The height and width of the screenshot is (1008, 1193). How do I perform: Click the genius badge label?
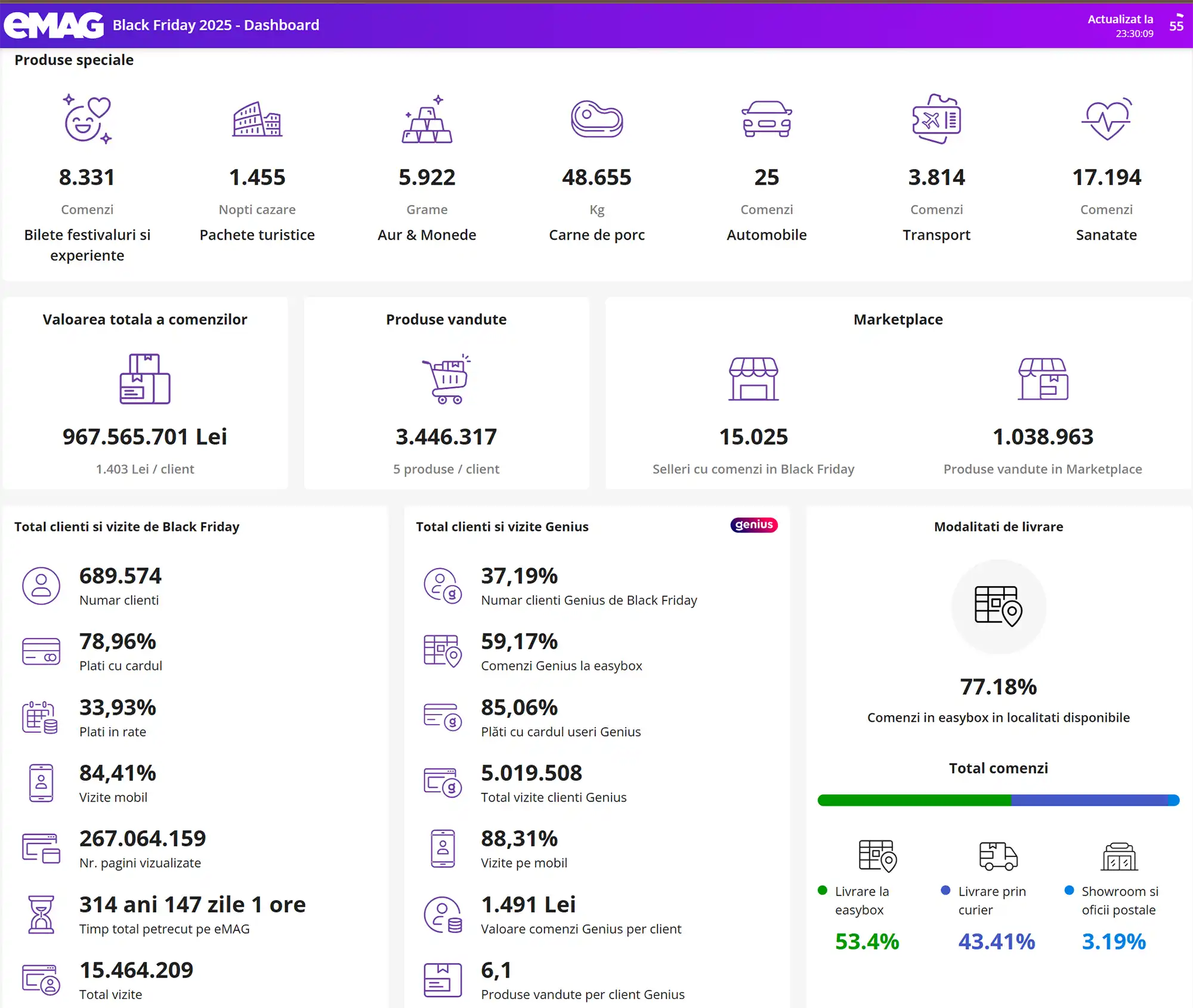(x=754, y=525)
